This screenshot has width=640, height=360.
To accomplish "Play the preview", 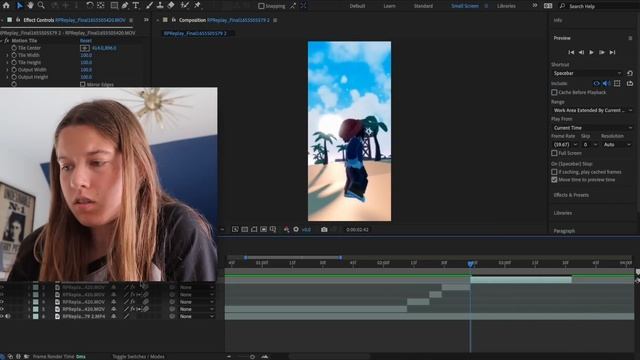I will 591,52.
